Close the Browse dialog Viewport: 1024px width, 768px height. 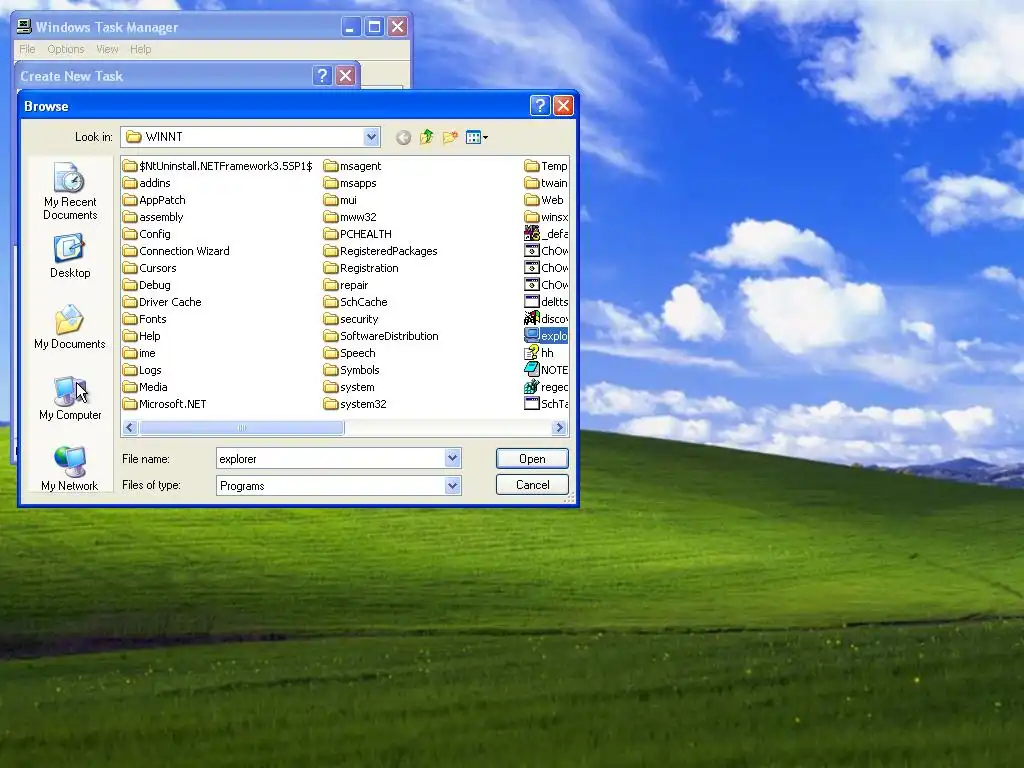click(x=563, y=106)
